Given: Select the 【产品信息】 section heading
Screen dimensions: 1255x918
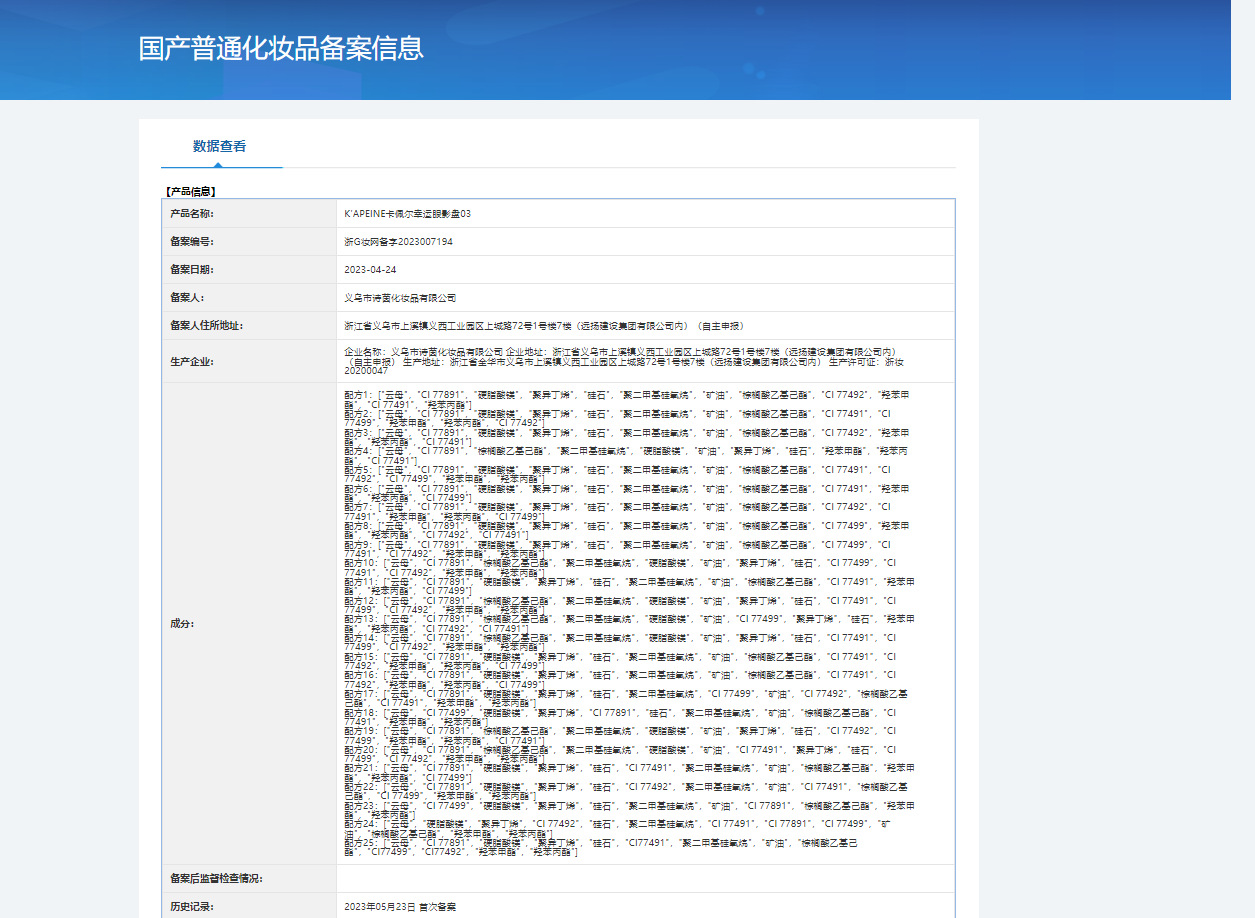Looking at the screenshot, I should (190, 191).
